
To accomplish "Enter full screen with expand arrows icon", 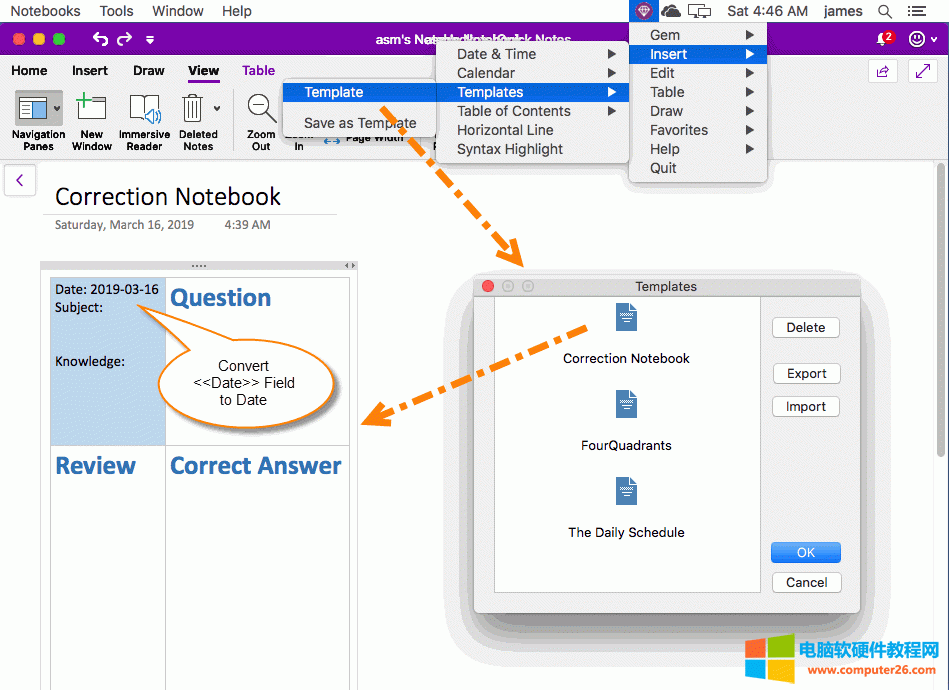I will tap(922, 71).
